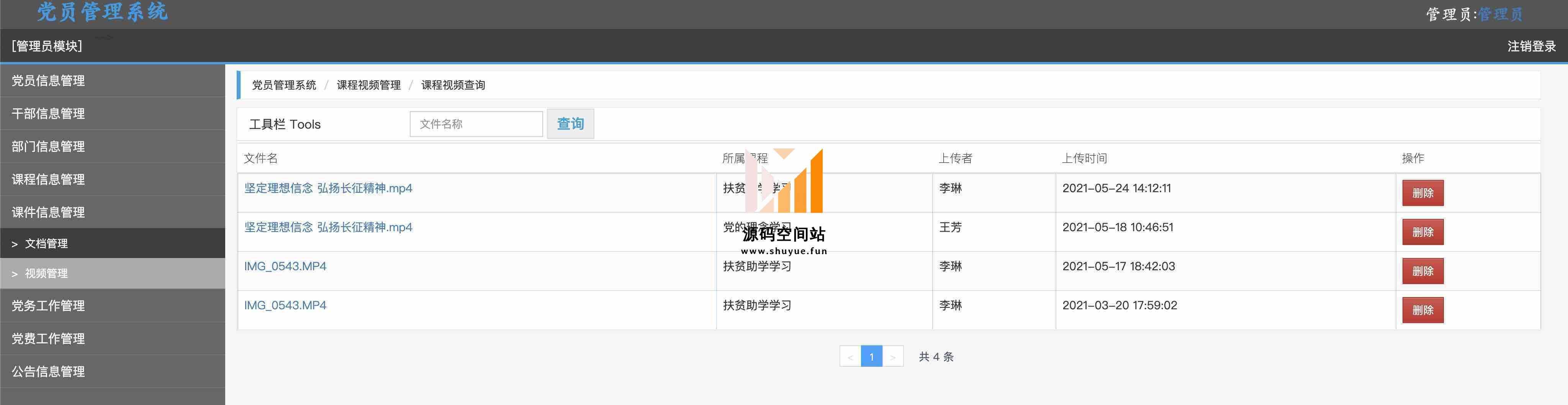1568x405 pixels.
Task: Go to the previous page arrow
Action: click(850, 357)
